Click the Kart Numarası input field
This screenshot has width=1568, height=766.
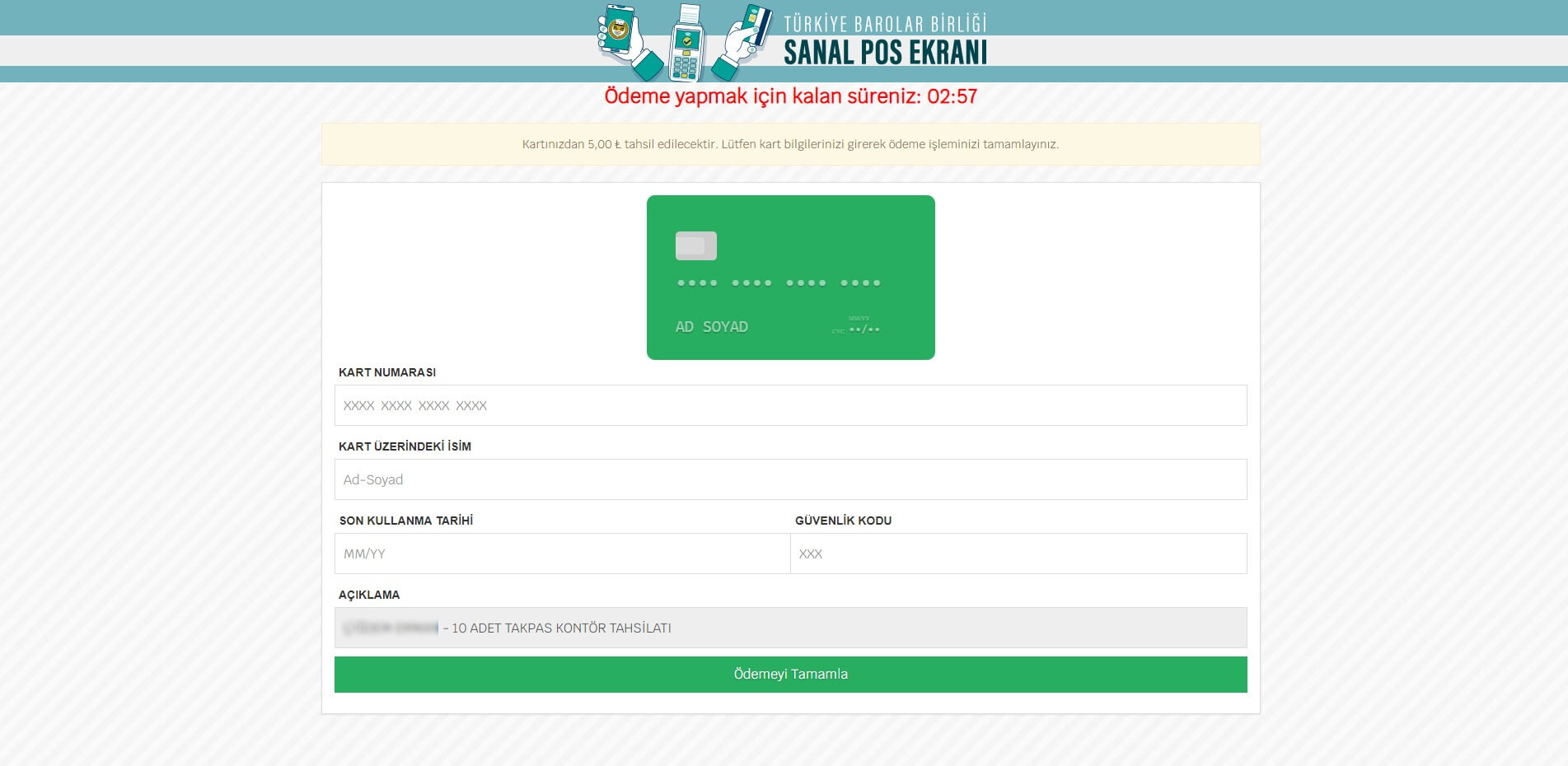coord(790,405)
